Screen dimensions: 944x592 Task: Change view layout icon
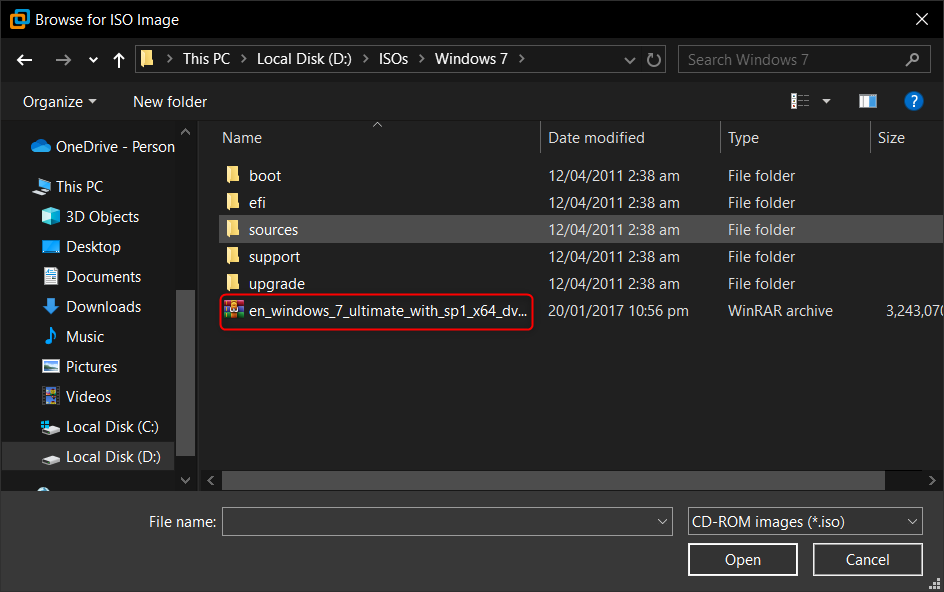[x=800, y=101]
